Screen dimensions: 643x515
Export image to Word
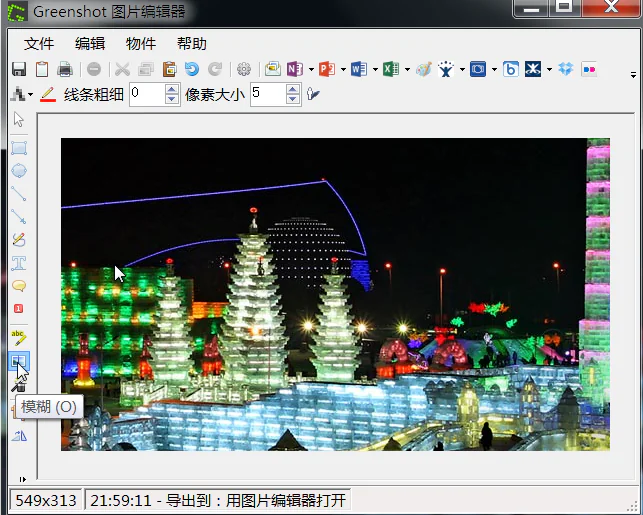[x=359, y=69]
